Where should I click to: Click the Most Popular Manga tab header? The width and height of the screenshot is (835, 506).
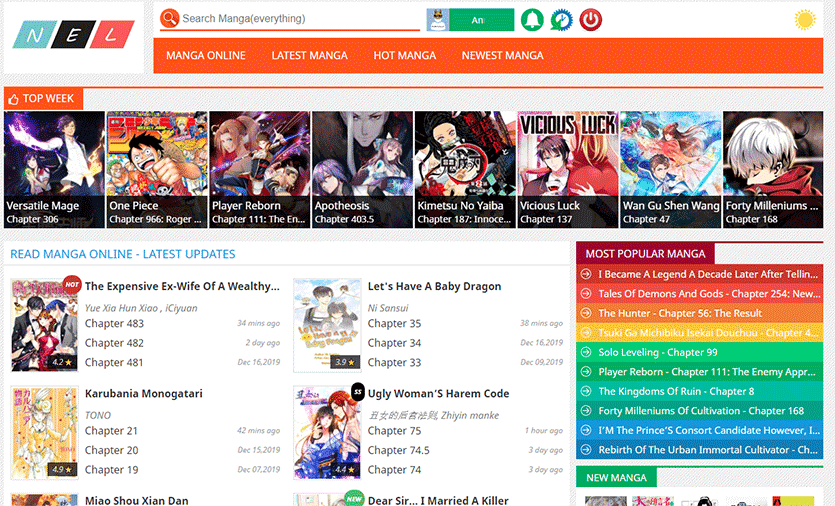click(645, 254)
